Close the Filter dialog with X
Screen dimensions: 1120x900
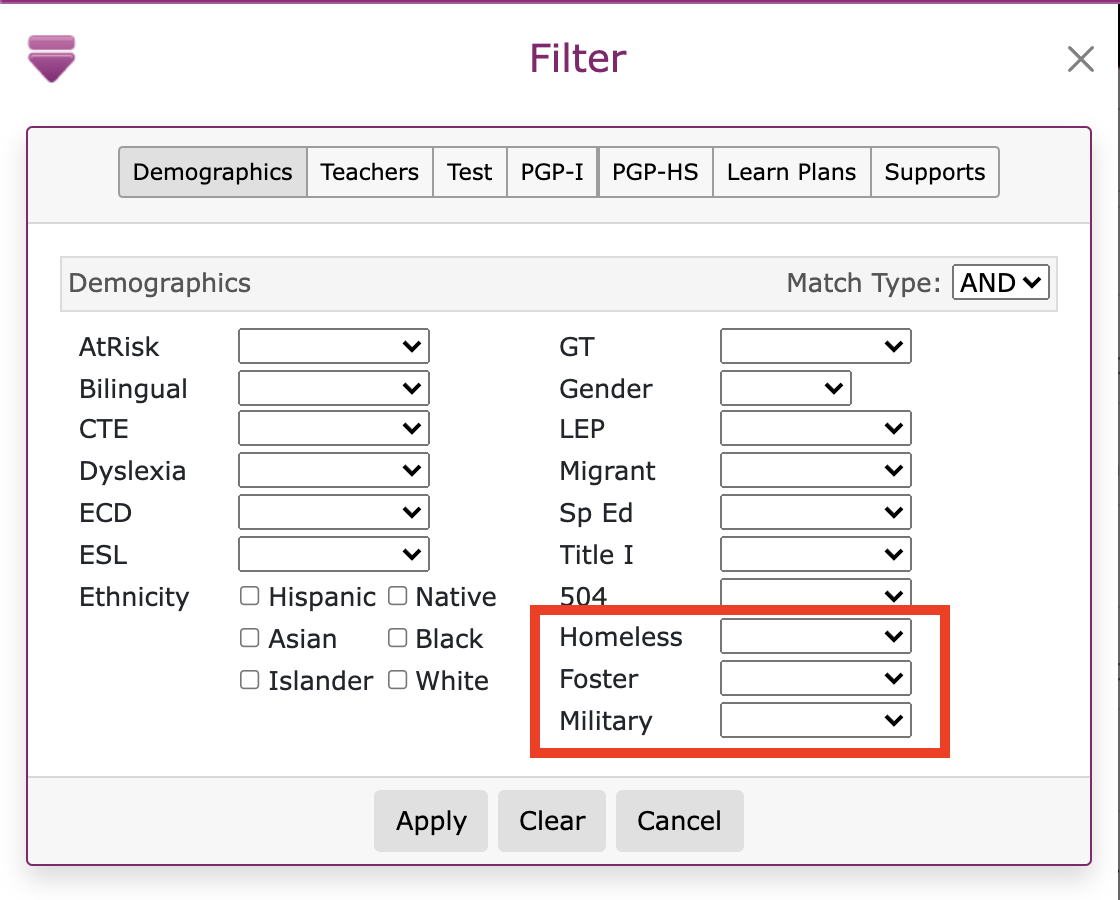coord(1080,60)
